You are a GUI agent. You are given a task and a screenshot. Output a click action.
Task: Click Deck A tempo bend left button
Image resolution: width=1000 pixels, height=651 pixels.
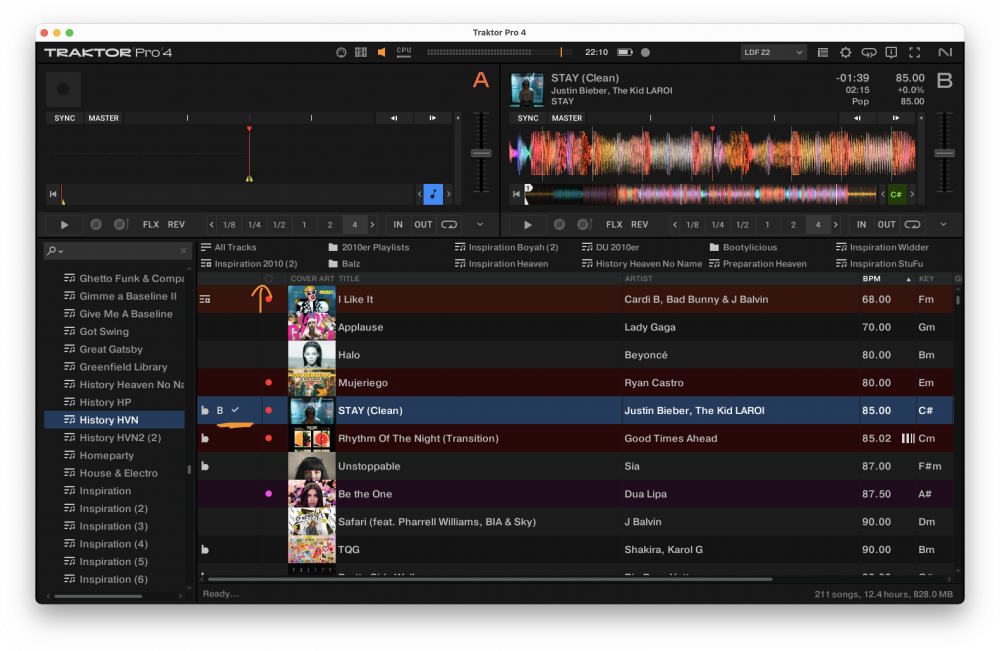point(393,118)
